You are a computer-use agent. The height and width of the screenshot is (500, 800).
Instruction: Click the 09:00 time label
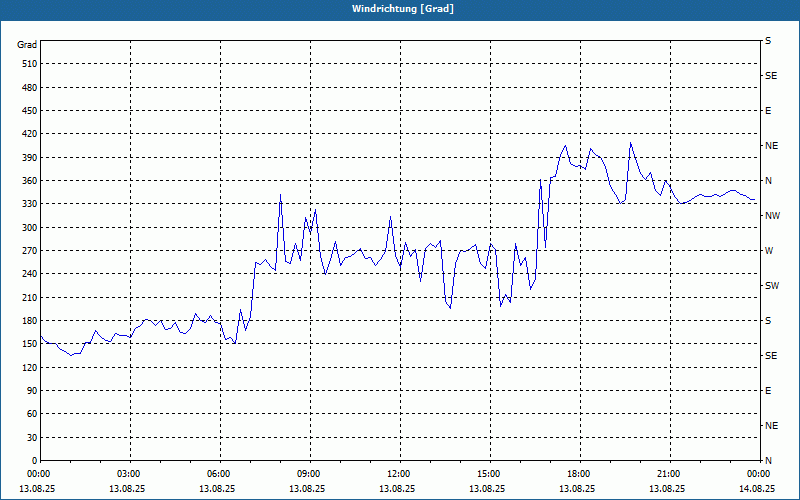pos(310,473)
